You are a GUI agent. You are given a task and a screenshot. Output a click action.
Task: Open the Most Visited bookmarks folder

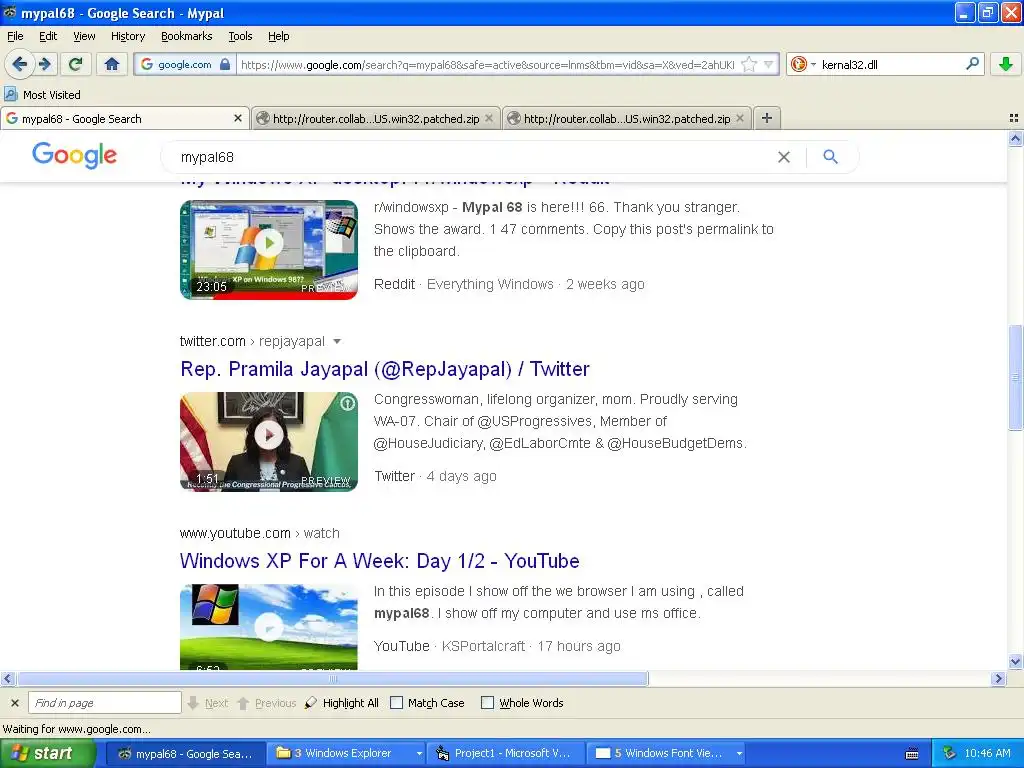tap(42, 95)
